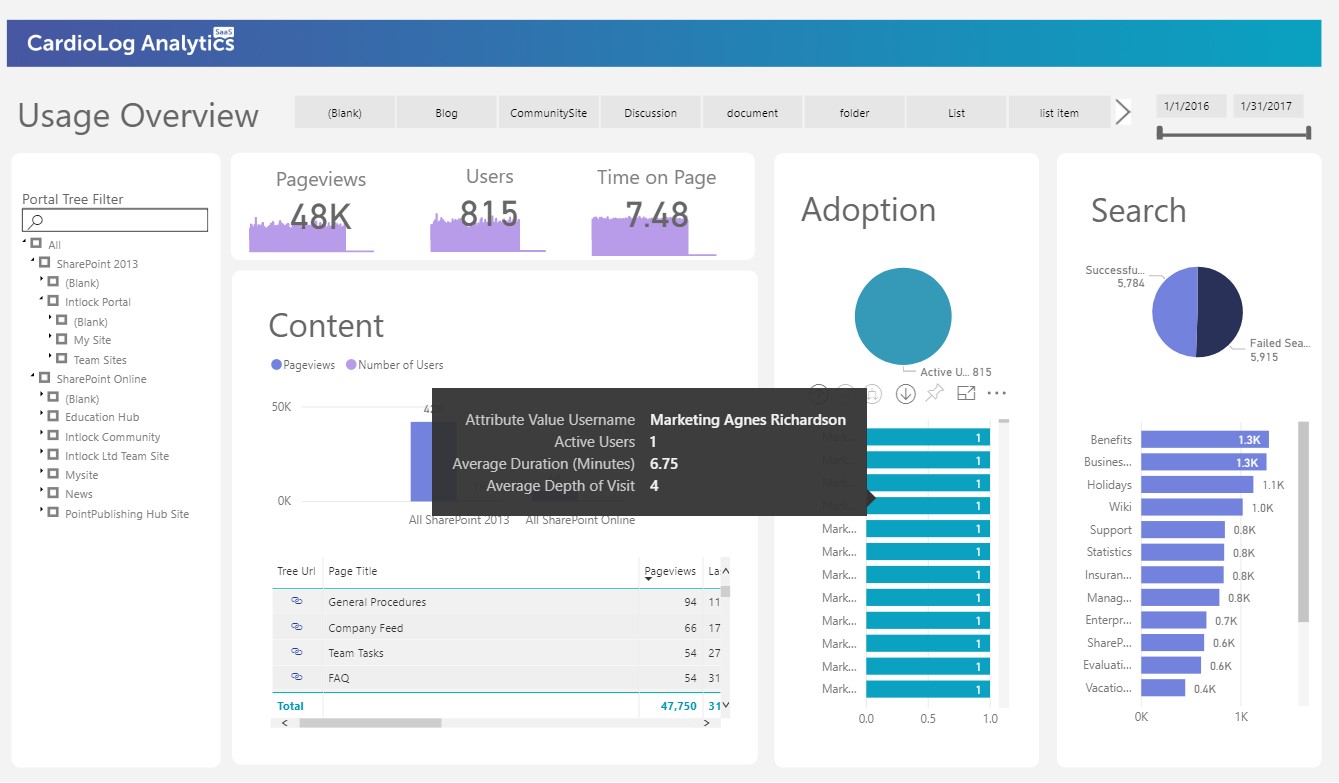Click the Successful searches pie slice
The width and height of the screenshot is (1339, 783).
click(1174, 313)
